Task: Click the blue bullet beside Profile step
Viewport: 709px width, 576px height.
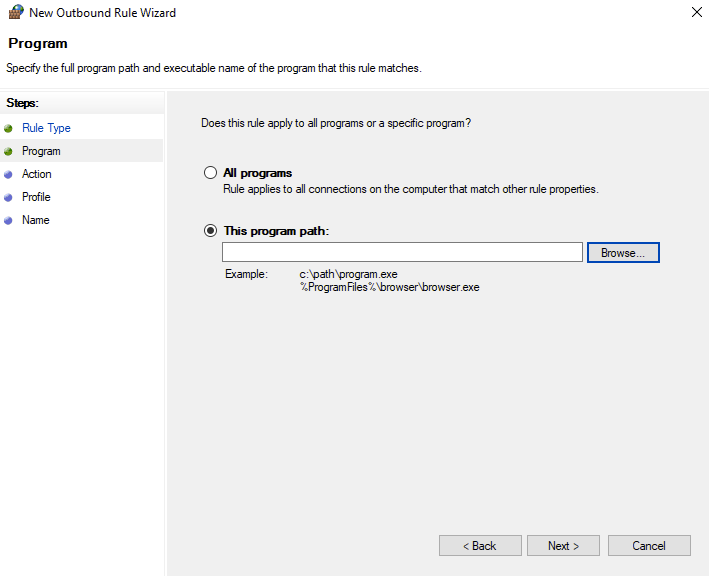Action: [x=9, y=197]
